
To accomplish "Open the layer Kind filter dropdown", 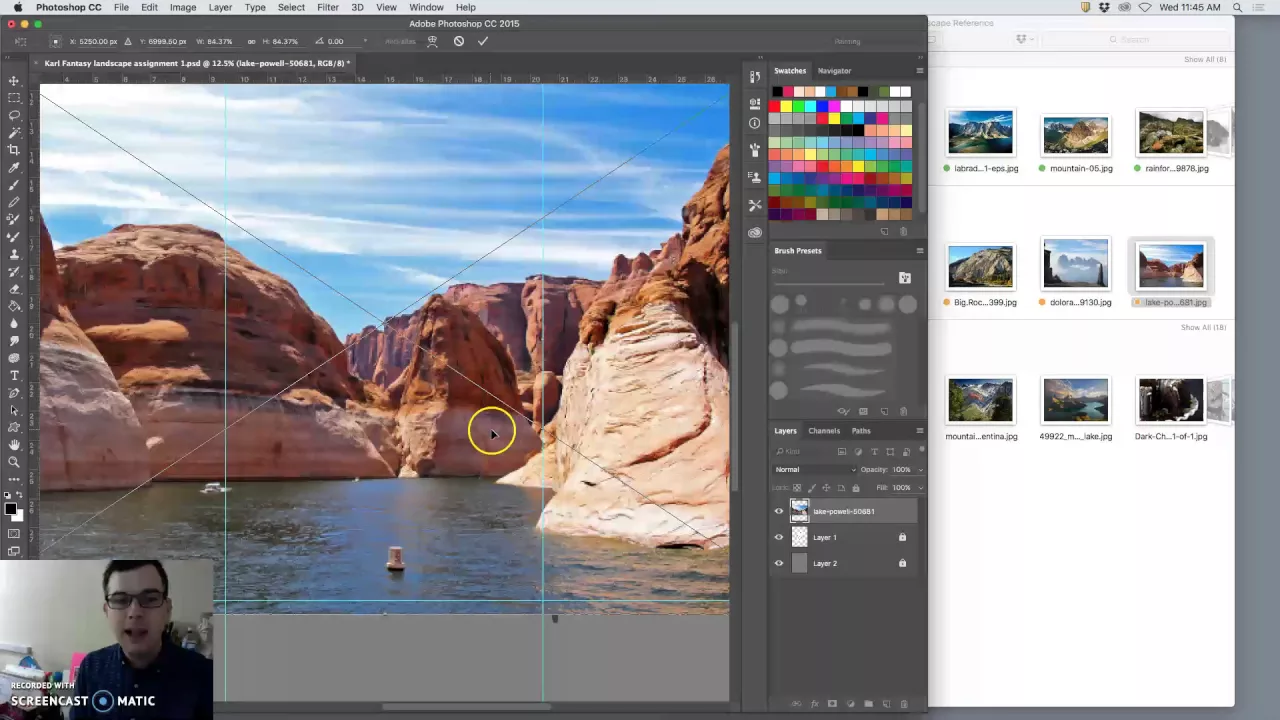I will pyautogui.click(x=803, y=452).
